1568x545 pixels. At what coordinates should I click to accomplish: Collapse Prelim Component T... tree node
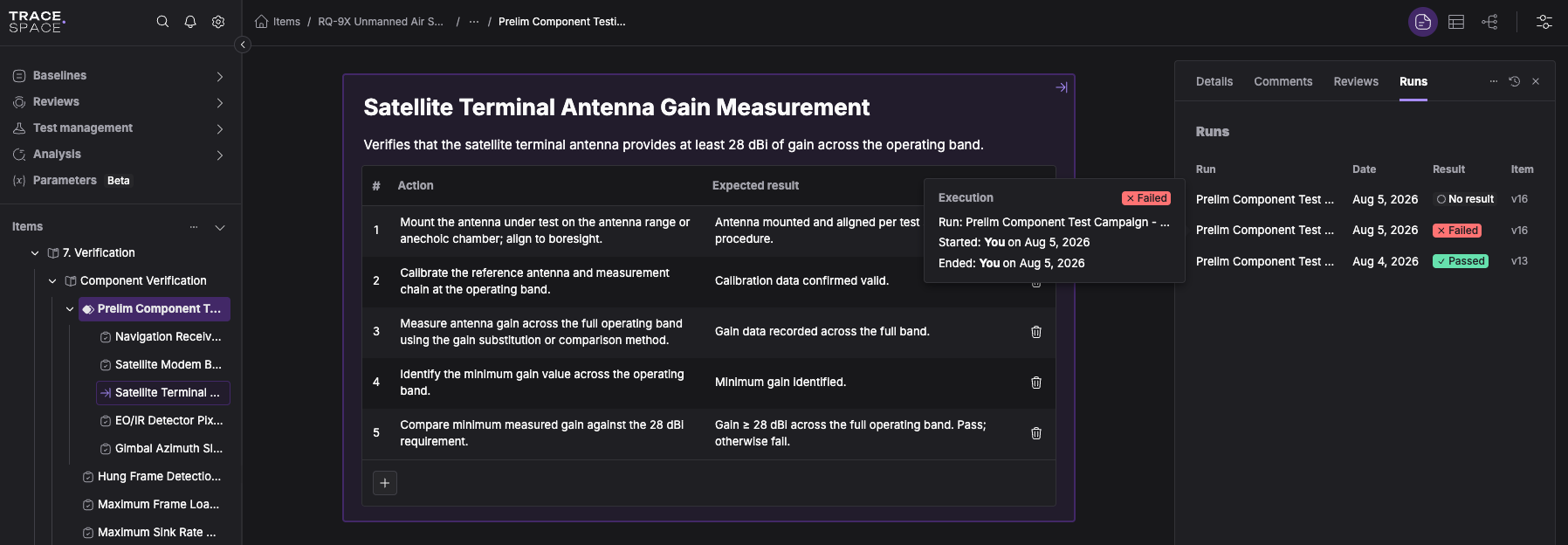(x=70, y=309)
